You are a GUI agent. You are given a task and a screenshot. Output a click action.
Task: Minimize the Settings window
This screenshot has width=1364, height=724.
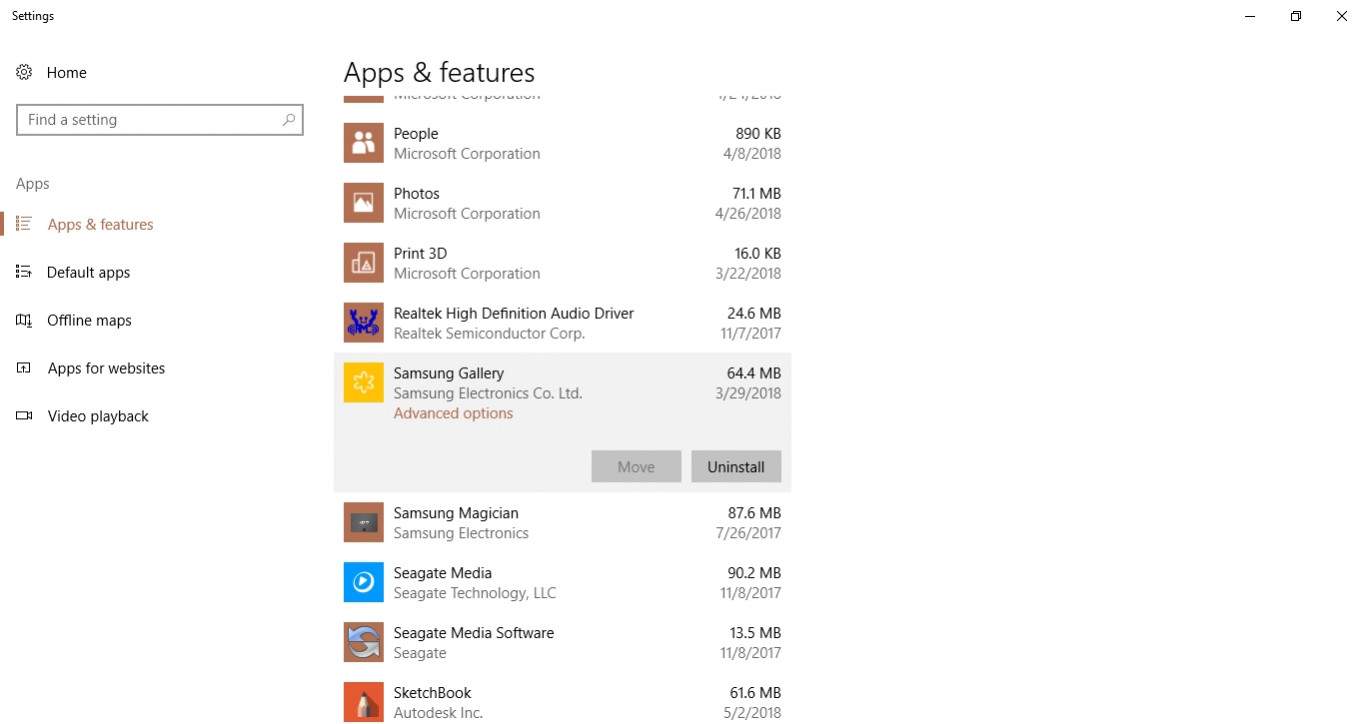(1250, 16)
